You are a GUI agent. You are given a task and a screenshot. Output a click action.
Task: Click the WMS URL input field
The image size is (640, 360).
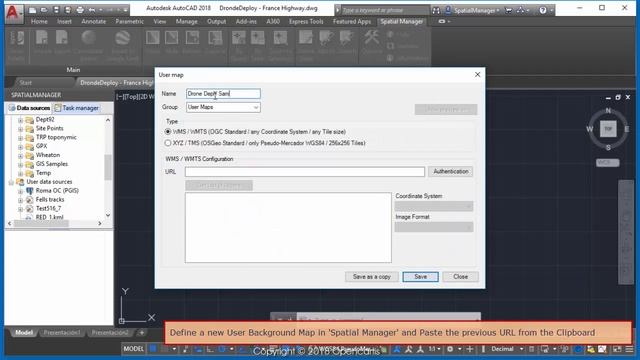pyautogui.click(x=304, y=172)
